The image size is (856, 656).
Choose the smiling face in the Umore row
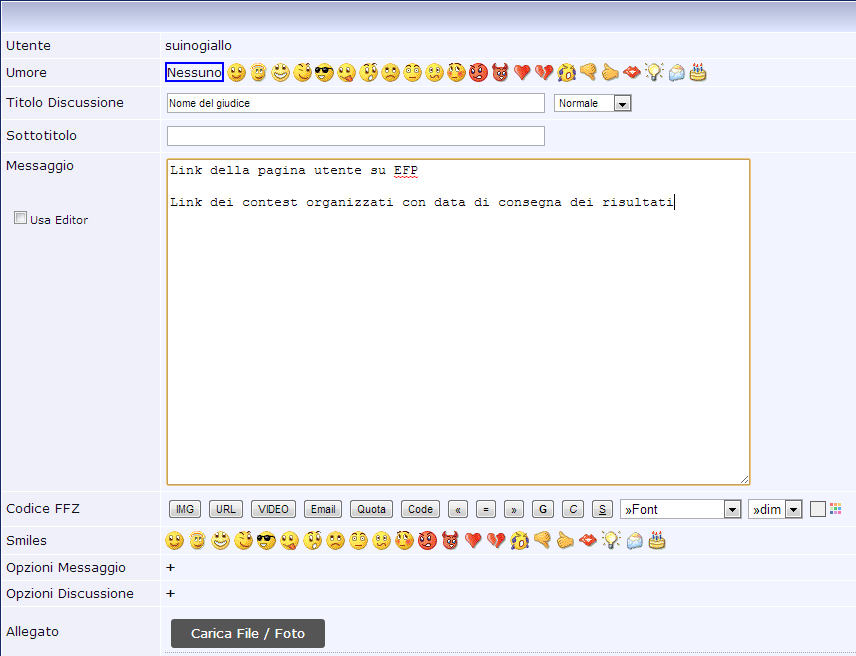236,73
